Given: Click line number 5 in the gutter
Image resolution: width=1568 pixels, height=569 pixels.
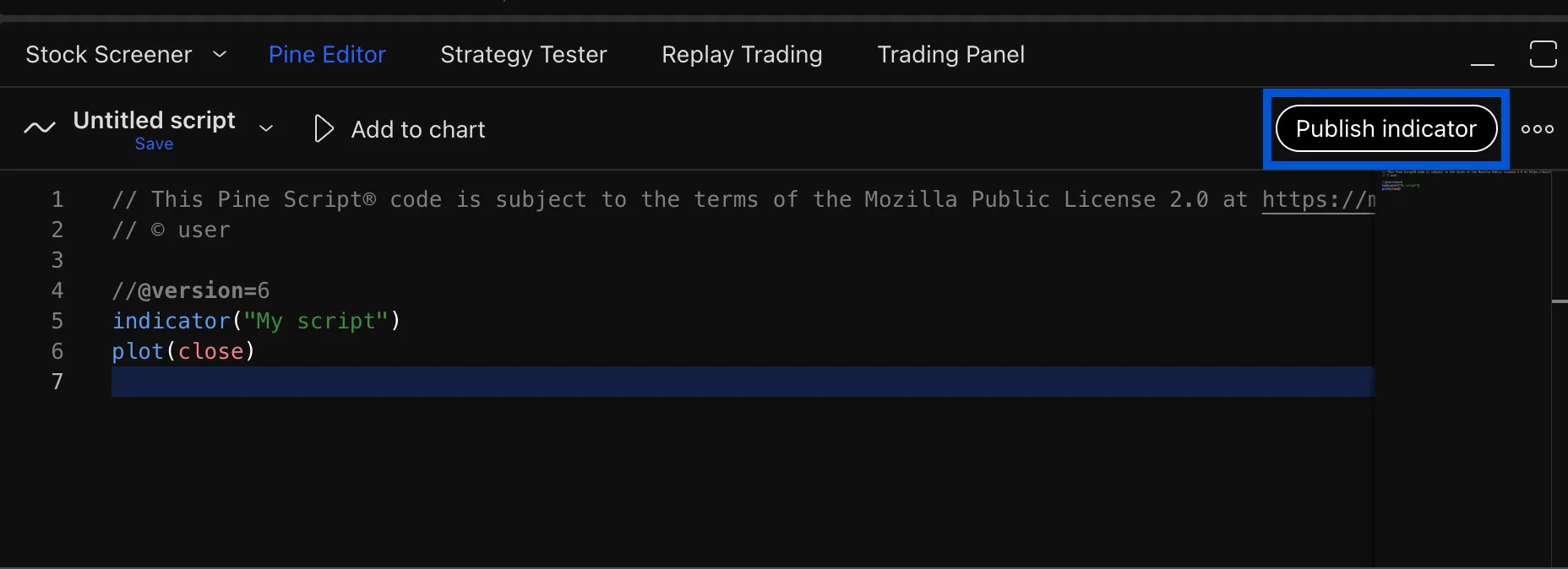Looking at the screenshot, I should click(57, 321).
